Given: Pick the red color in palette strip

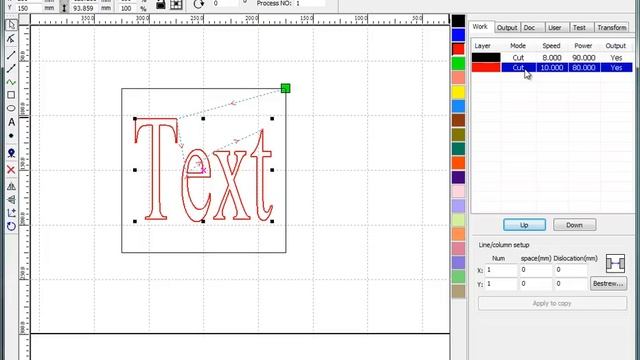Looking at the screenshot, I should coord(458,49).
